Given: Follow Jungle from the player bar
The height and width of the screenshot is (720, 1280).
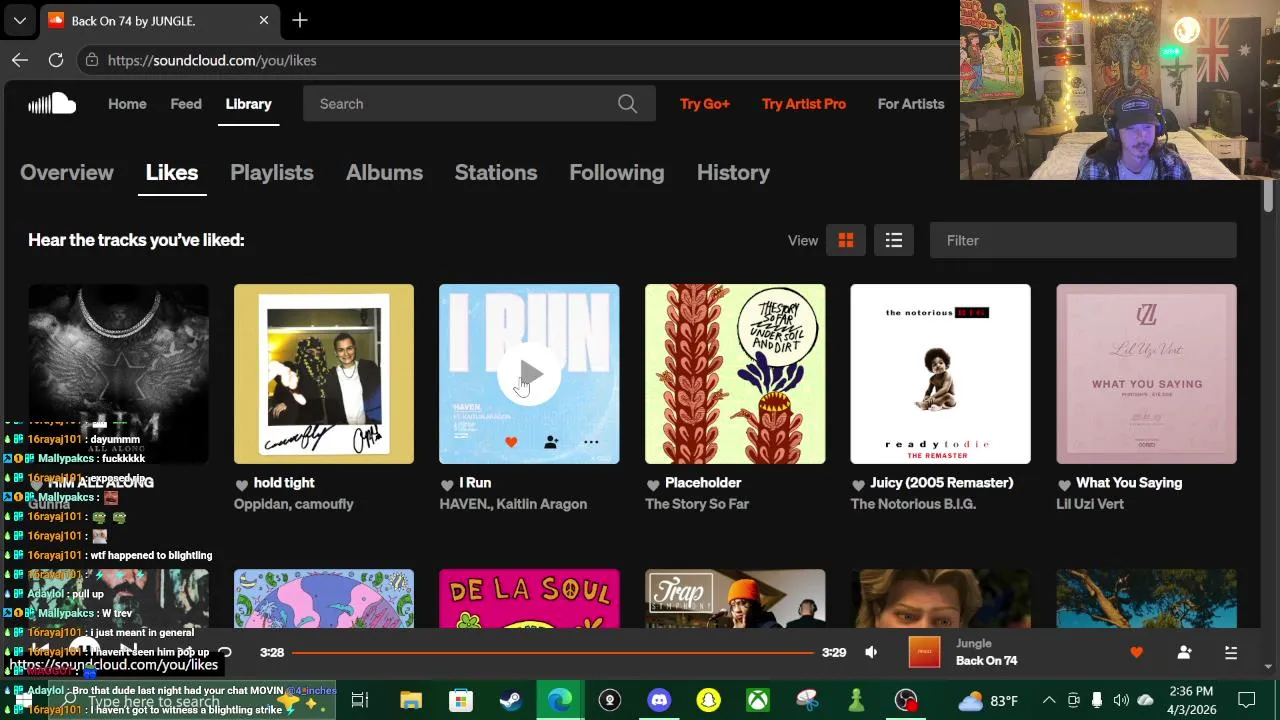Looking at the screenshot, I should (1184, 652).
